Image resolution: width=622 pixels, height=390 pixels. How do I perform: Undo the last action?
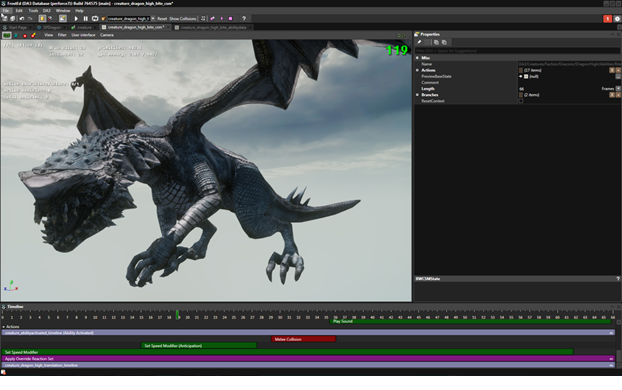click(x=22, y=19)
